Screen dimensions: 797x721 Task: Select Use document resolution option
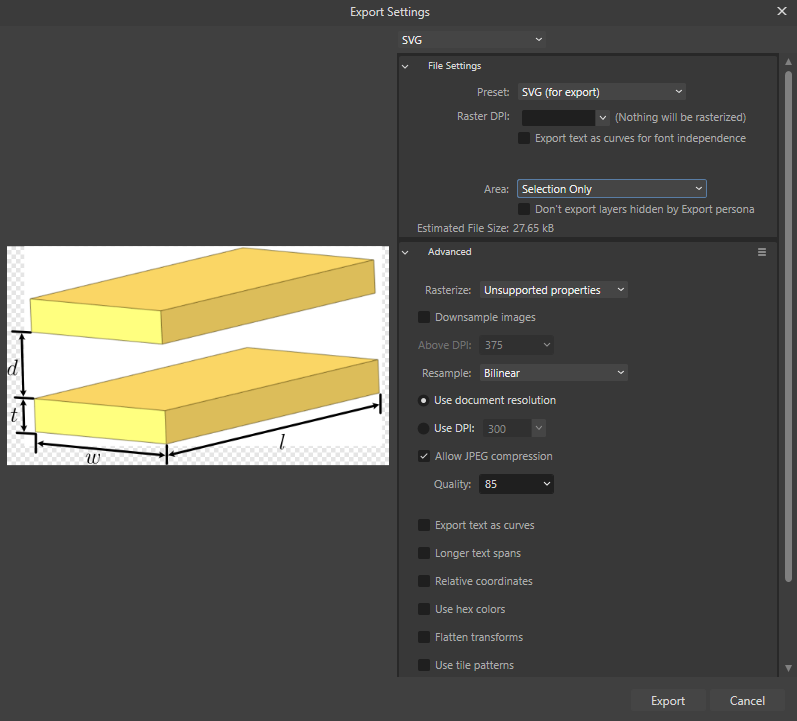pos(424,401)
